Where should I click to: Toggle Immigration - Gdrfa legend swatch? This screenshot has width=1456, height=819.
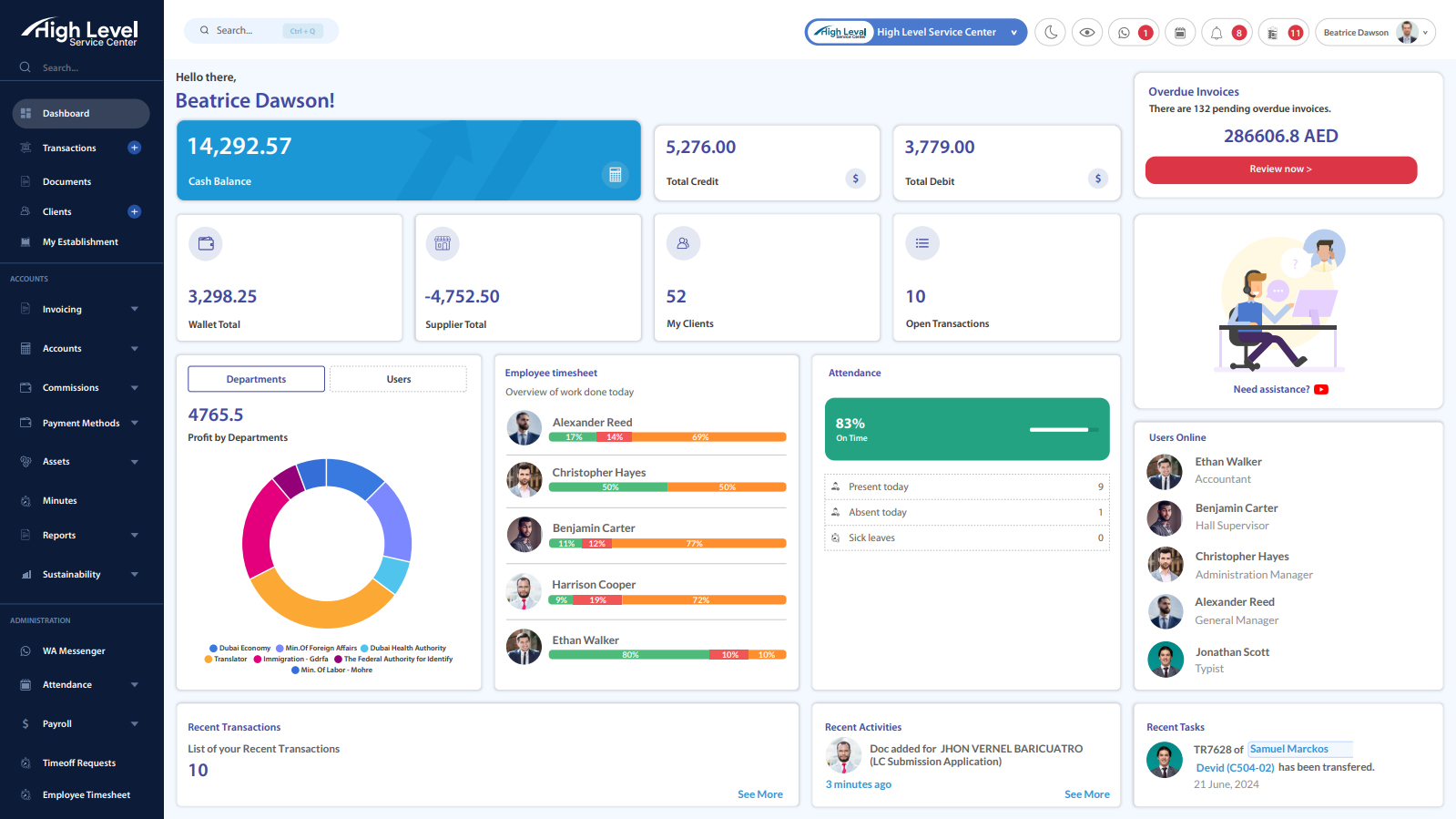258,660
